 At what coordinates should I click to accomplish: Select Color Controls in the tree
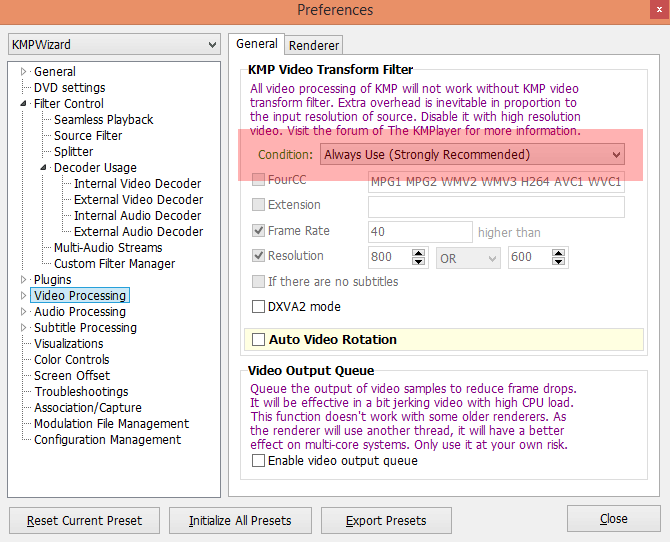[71, 360]
